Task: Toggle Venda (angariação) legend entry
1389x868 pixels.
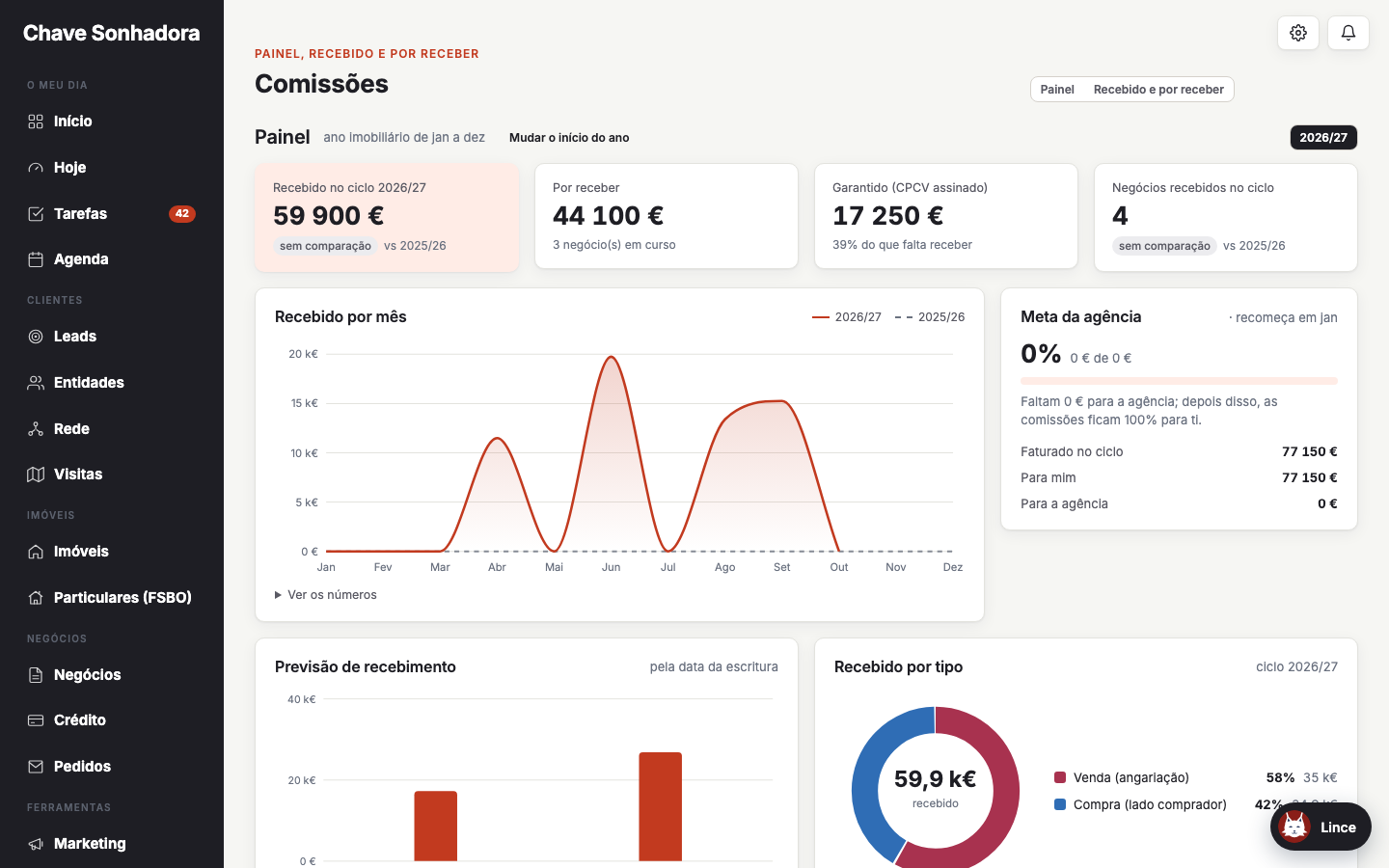Action: pos(1122,777)
